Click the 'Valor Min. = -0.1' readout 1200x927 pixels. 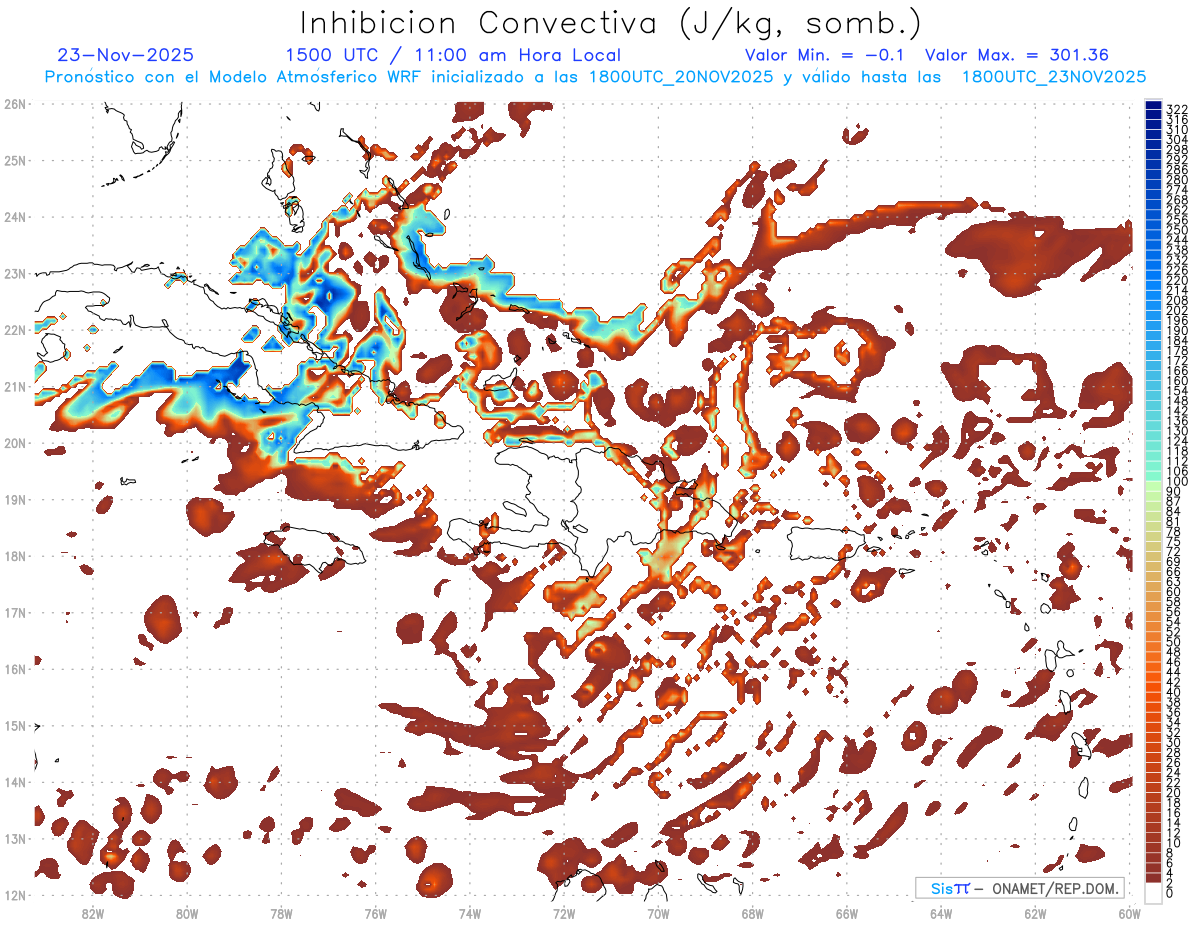point(825,55)
